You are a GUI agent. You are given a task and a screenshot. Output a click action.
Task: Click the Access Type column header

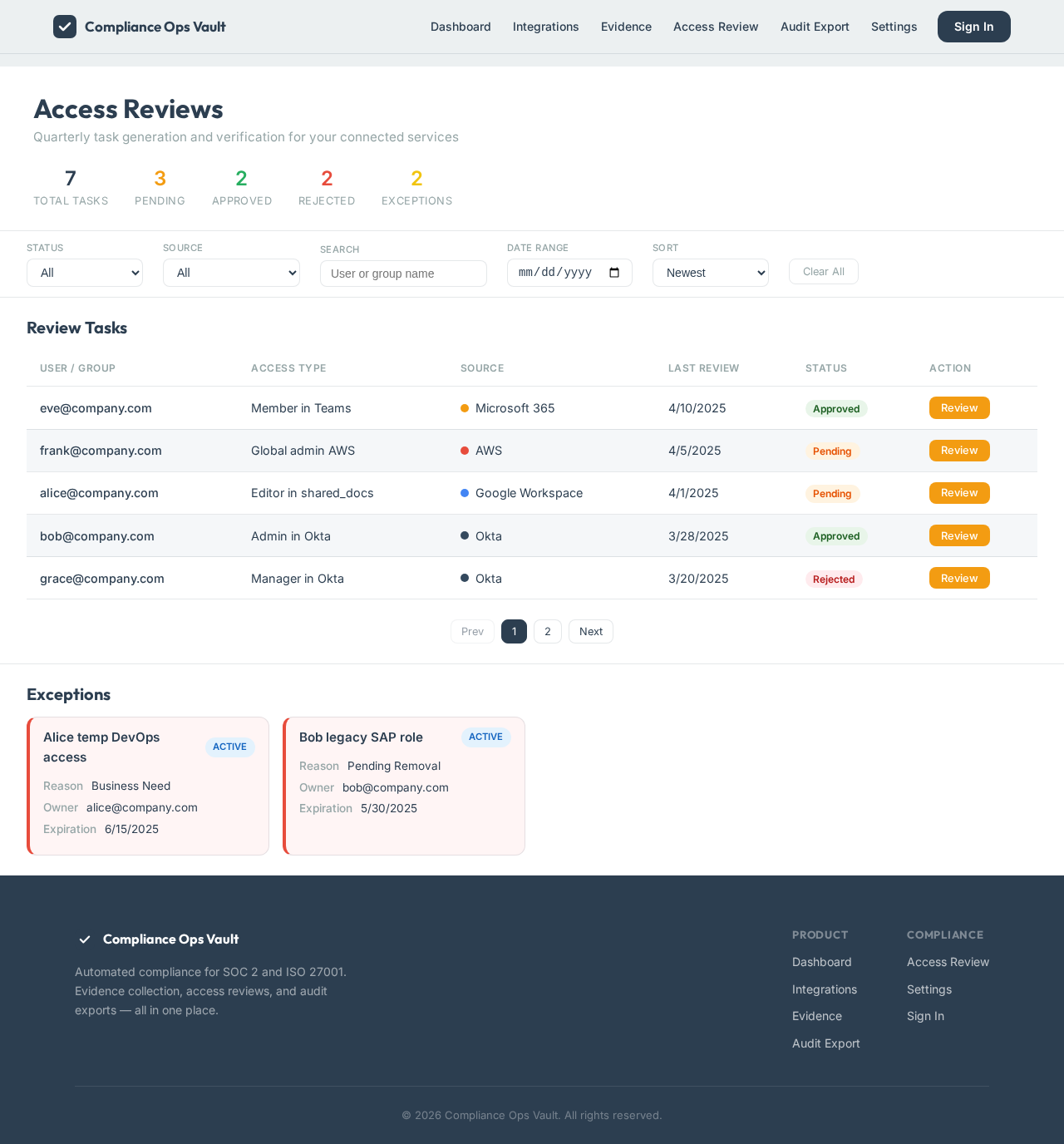click(288, 368)
